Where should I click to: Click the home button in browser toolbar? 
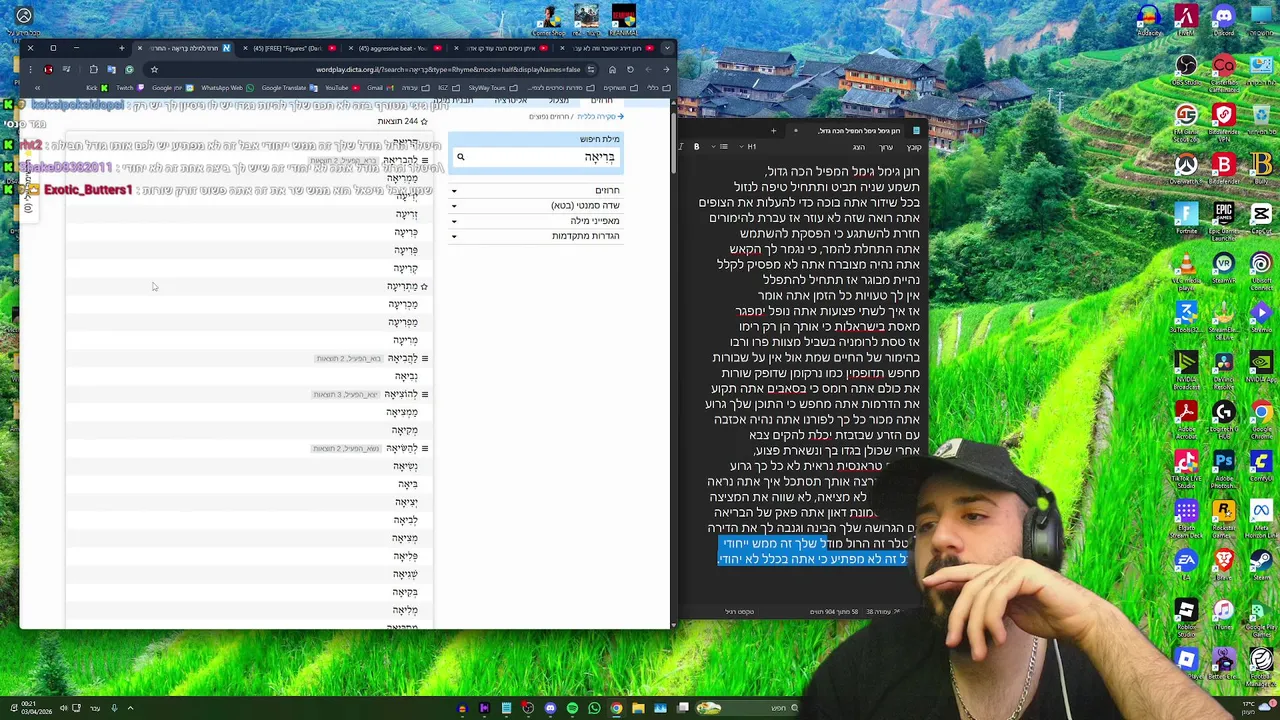[x=612, y=69]
